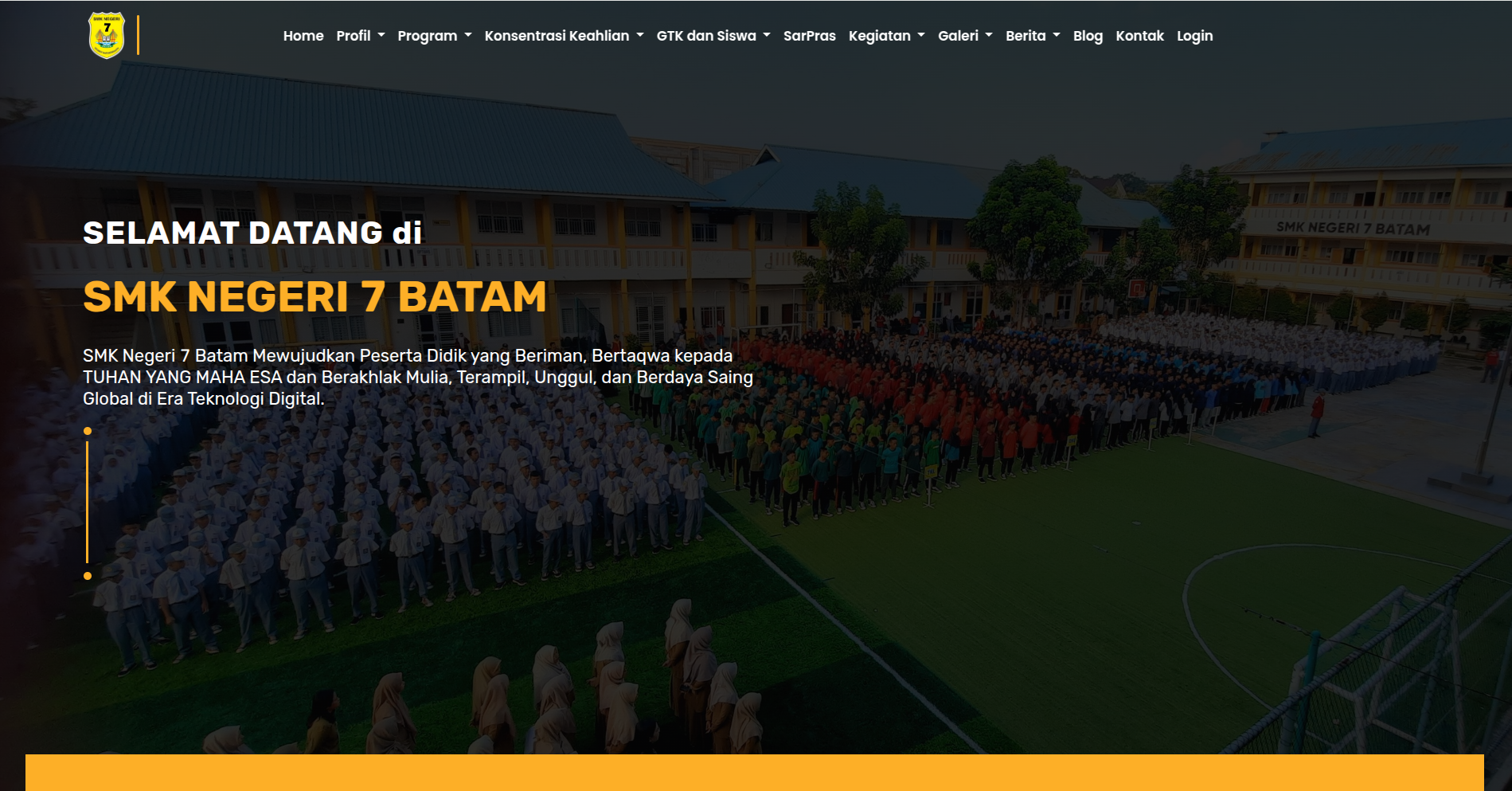Screen dimensions: 1512x791
Task: Go to the Home page
Action: click(303, 36)
